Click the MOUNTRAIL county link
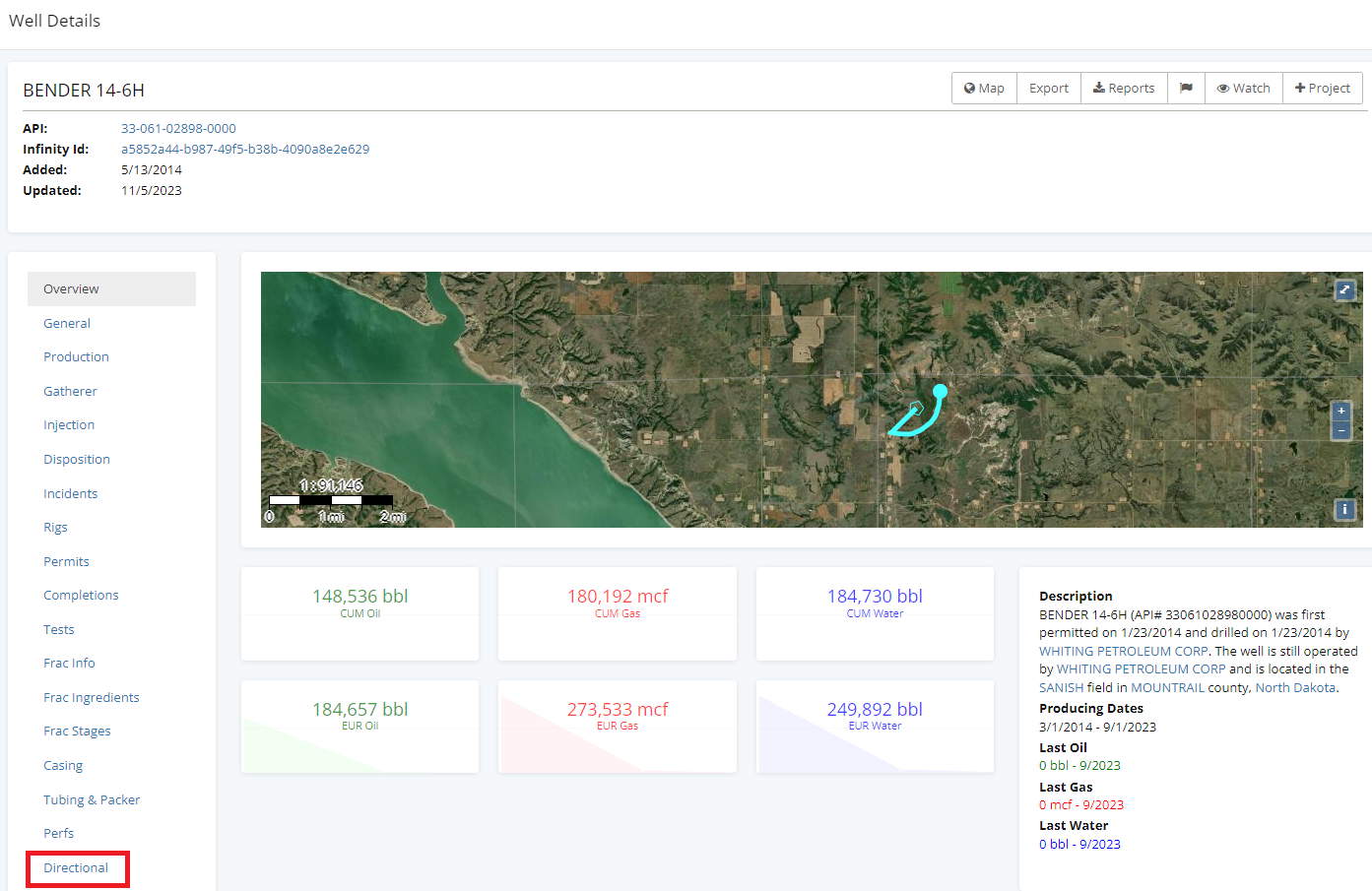 [x=1167, y=687]
